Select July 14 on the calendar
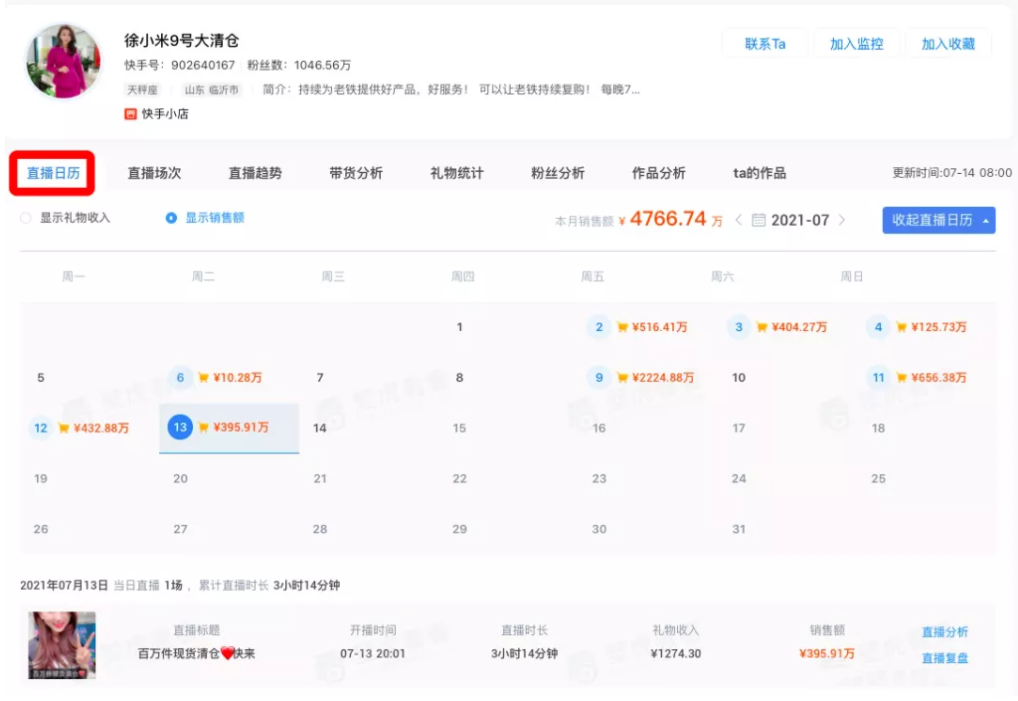The height and width of the screenshot is (701, 1018). 320,428
